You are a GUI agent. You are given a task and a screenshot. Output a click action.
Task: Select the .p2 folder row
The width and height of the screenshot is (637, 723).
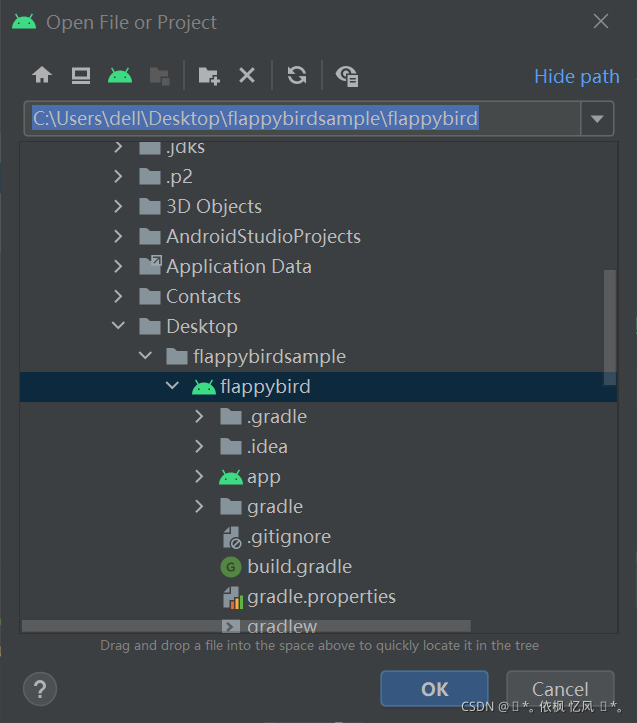pyautogui.click(x=318, y=176)
